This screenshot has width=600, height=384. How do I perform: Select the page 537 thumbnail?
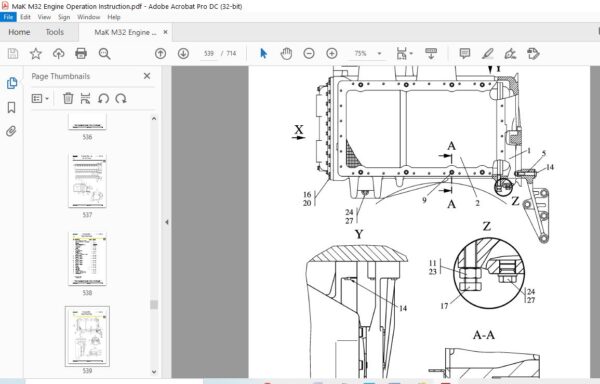(87, 181)
